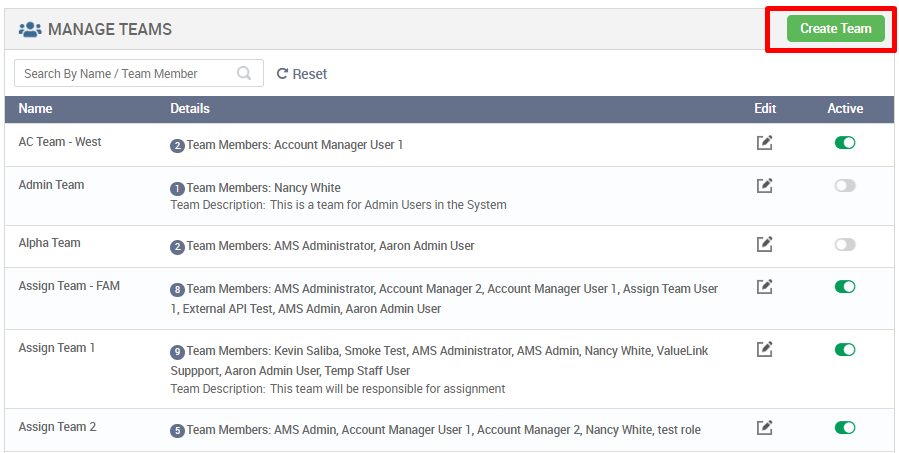The image size is (899, 453).
Task: Click the Details column header
Action: (190, 108)
